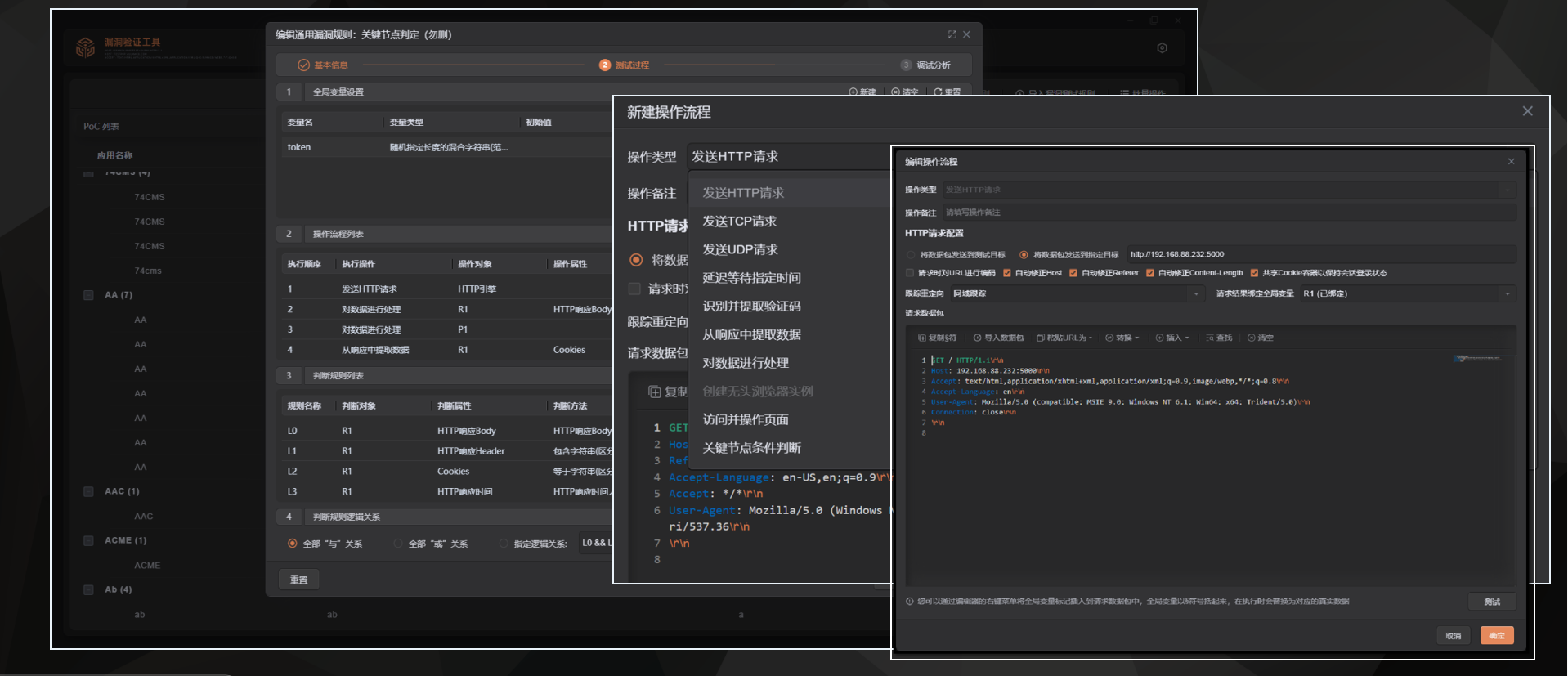The width and height of the screenshot is (1568, 676).
Task: Select ACME item under ACME (1)
Action: (147, 566)
